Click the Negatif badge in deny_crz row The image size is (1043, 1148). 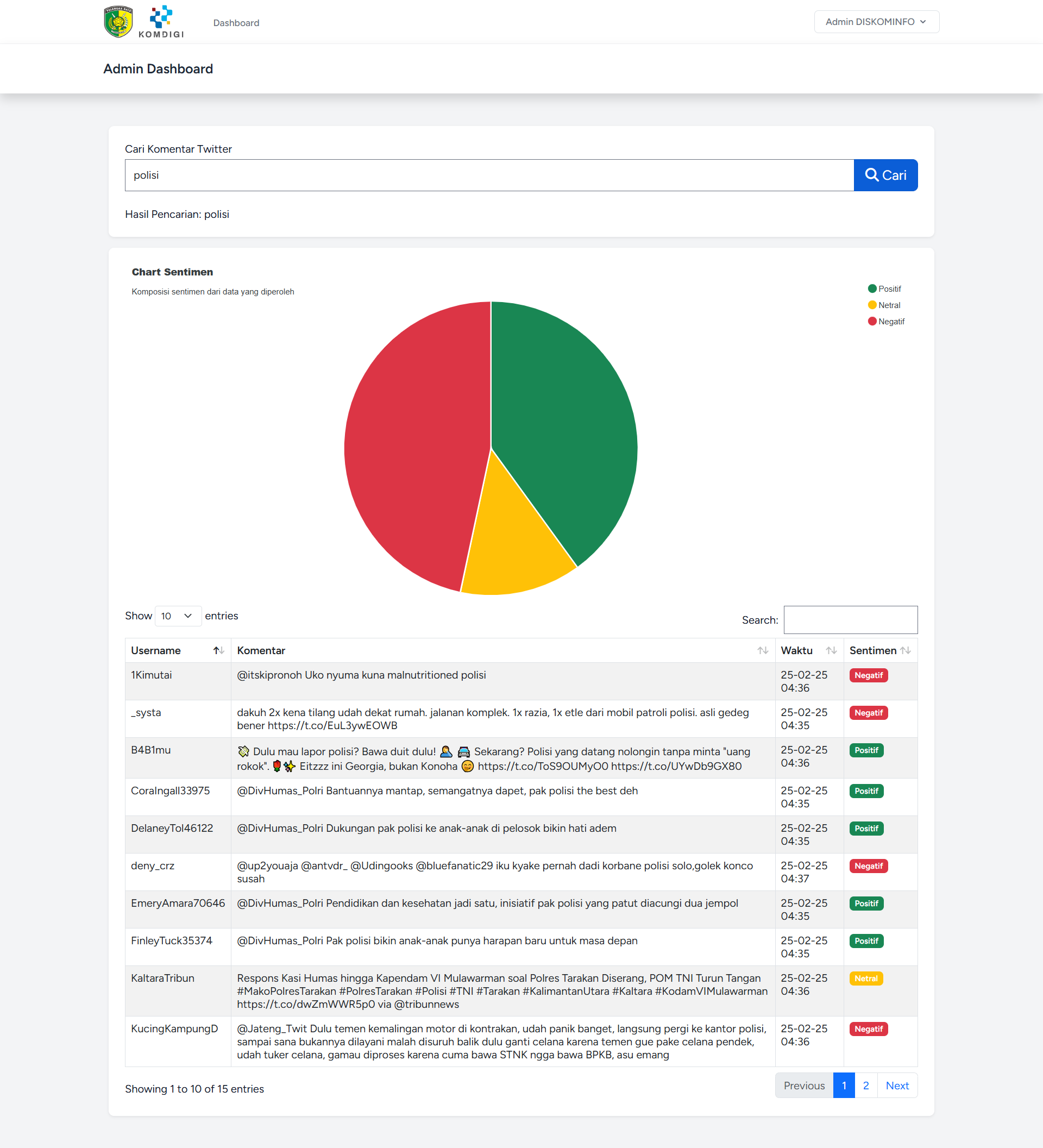(868, 866)
